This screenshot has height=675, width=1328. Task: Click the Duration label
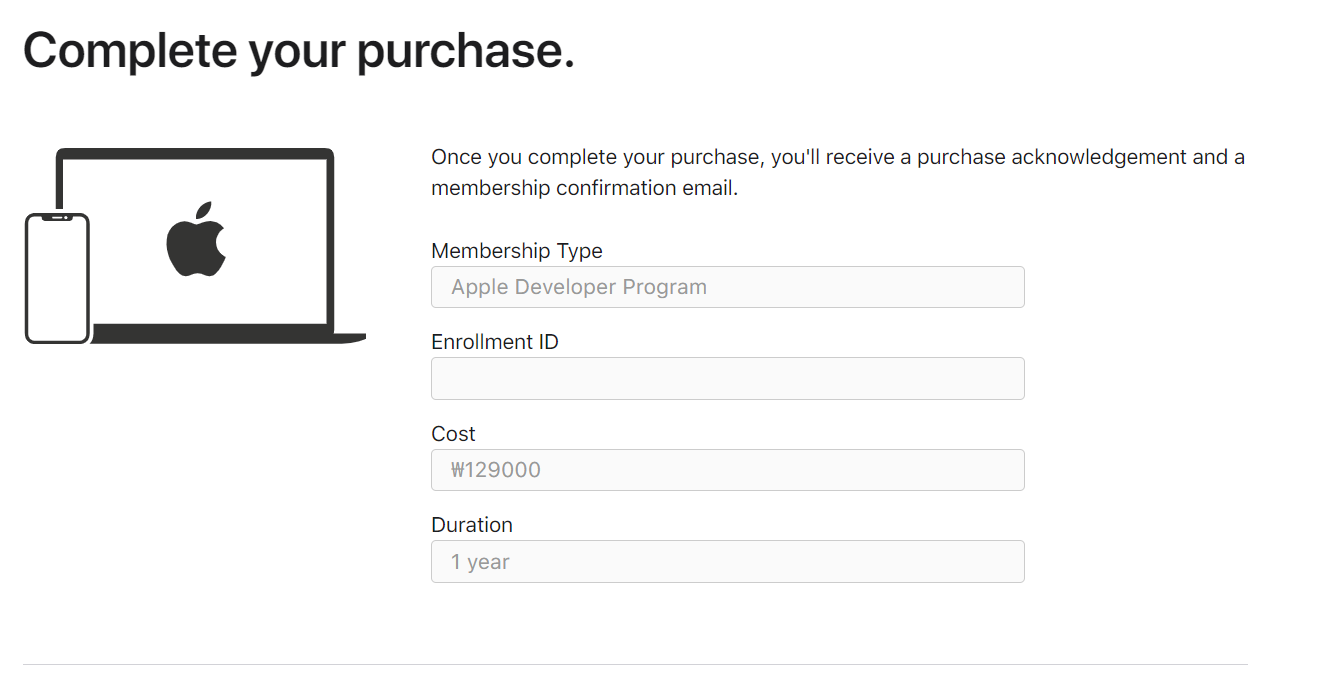tap(472, 525)
